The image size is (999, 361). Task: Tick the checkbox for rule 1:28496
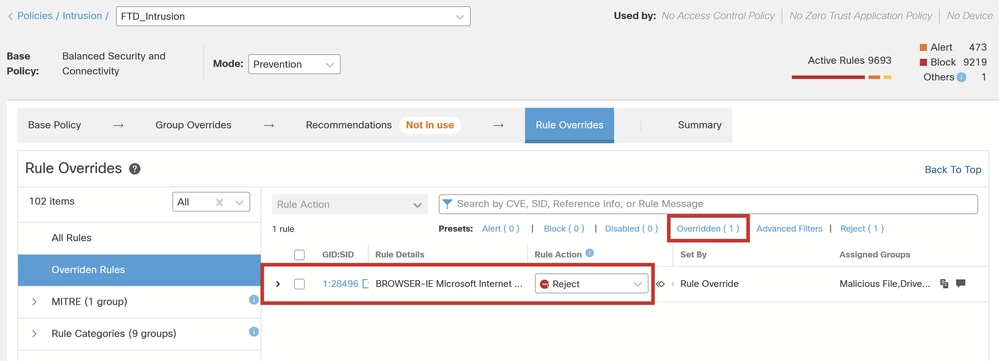pos(299,284)
